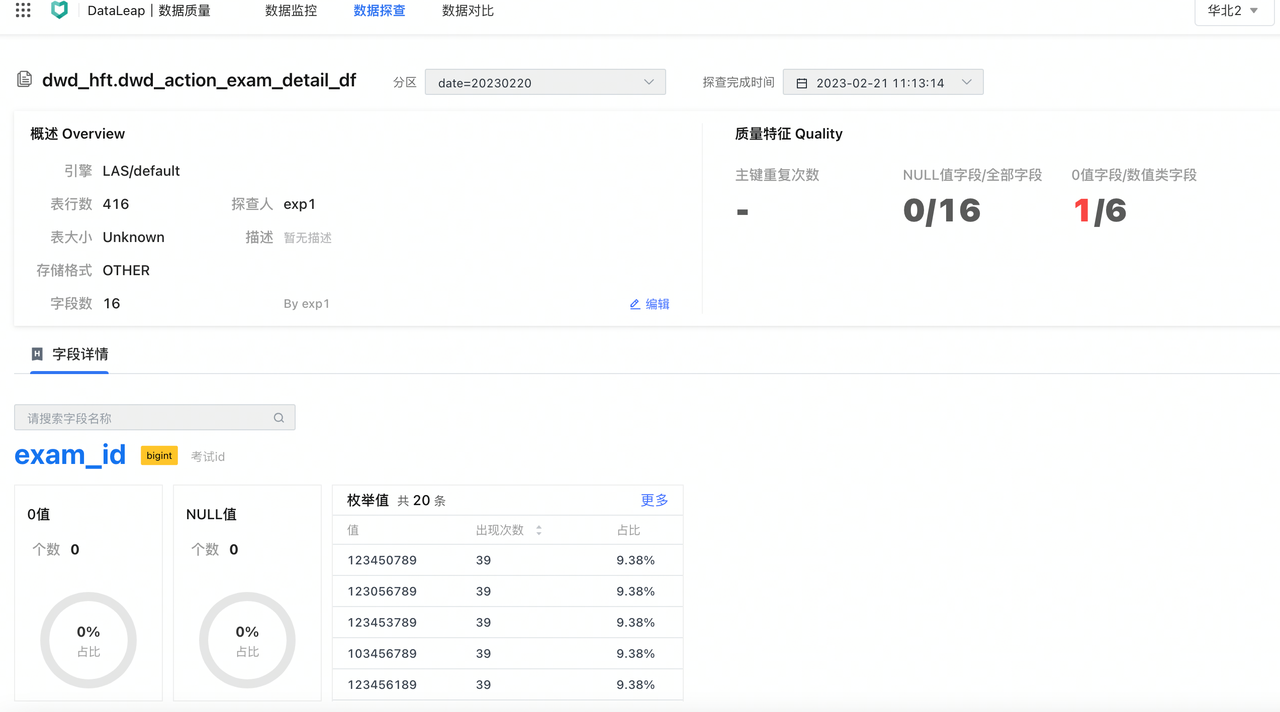1280x712 pixels.
Task: Click the table name dwd_hft.dwd_action_exam_detail_df
Action: [199, 80]
